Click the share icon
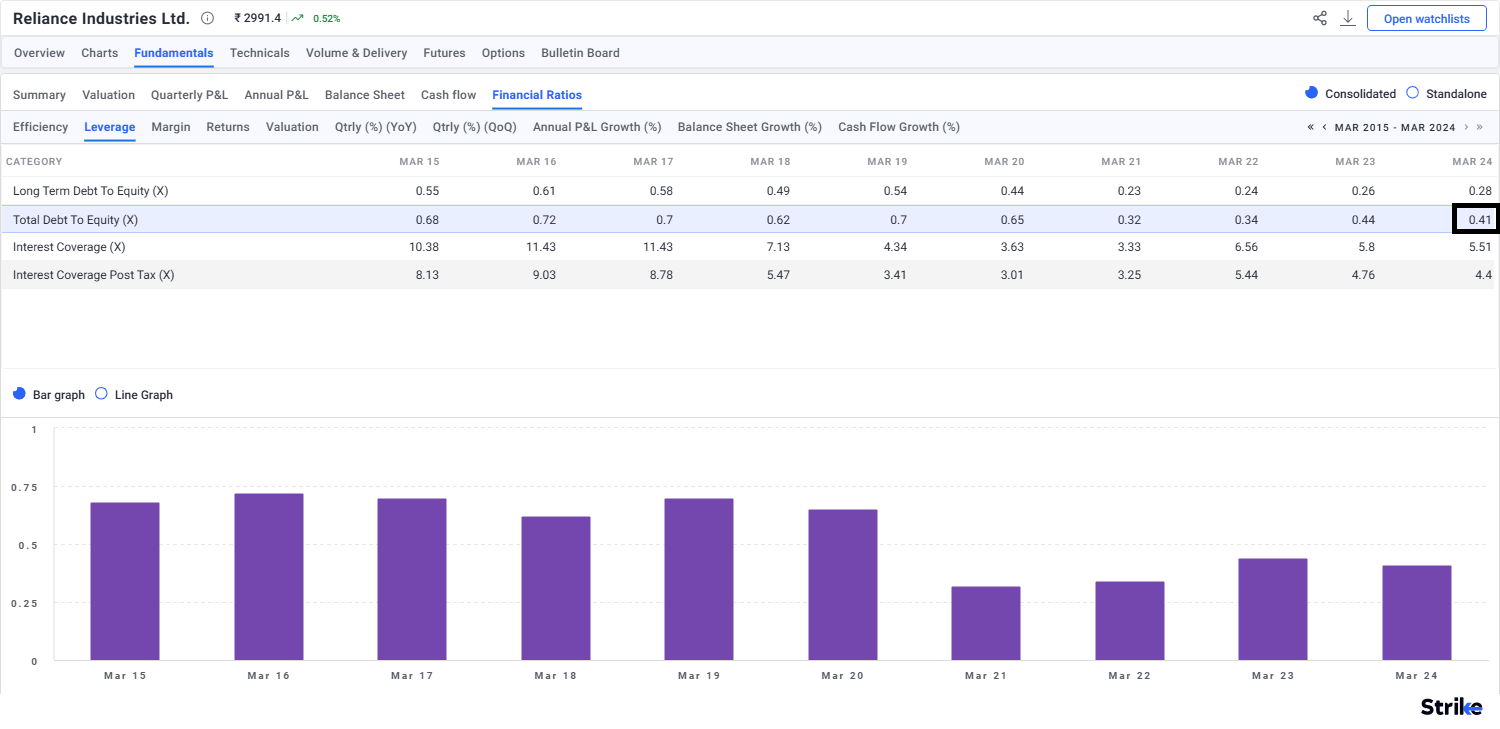 click(1320, 18)
